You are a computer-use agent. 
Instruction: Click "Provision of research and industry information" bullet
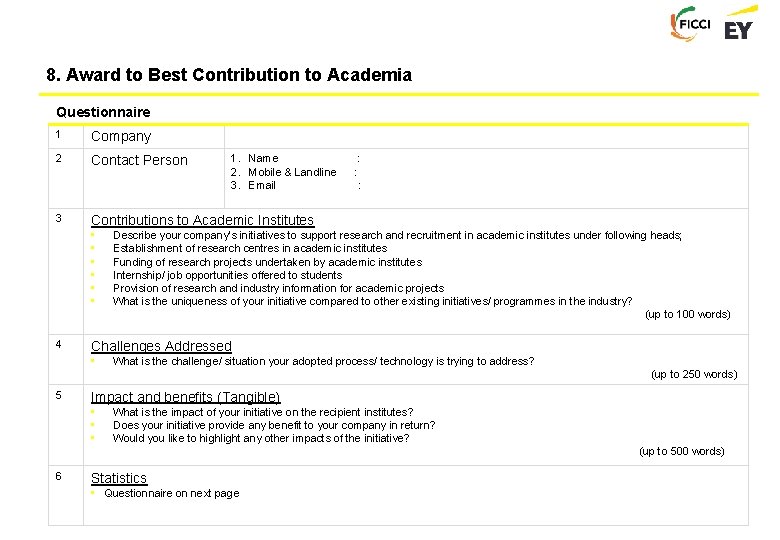[x=279, y=288]
